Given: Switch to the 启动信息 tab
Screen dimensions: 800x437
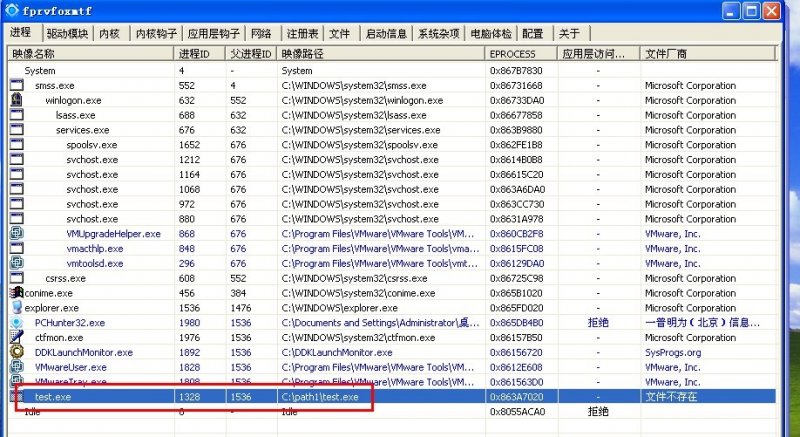Looking at the screenshot, I should coord(386,34).
